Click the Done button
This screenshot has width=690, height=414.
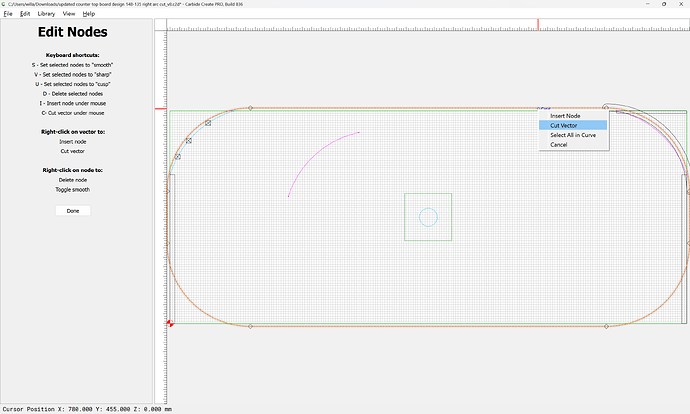pos(73,211)
